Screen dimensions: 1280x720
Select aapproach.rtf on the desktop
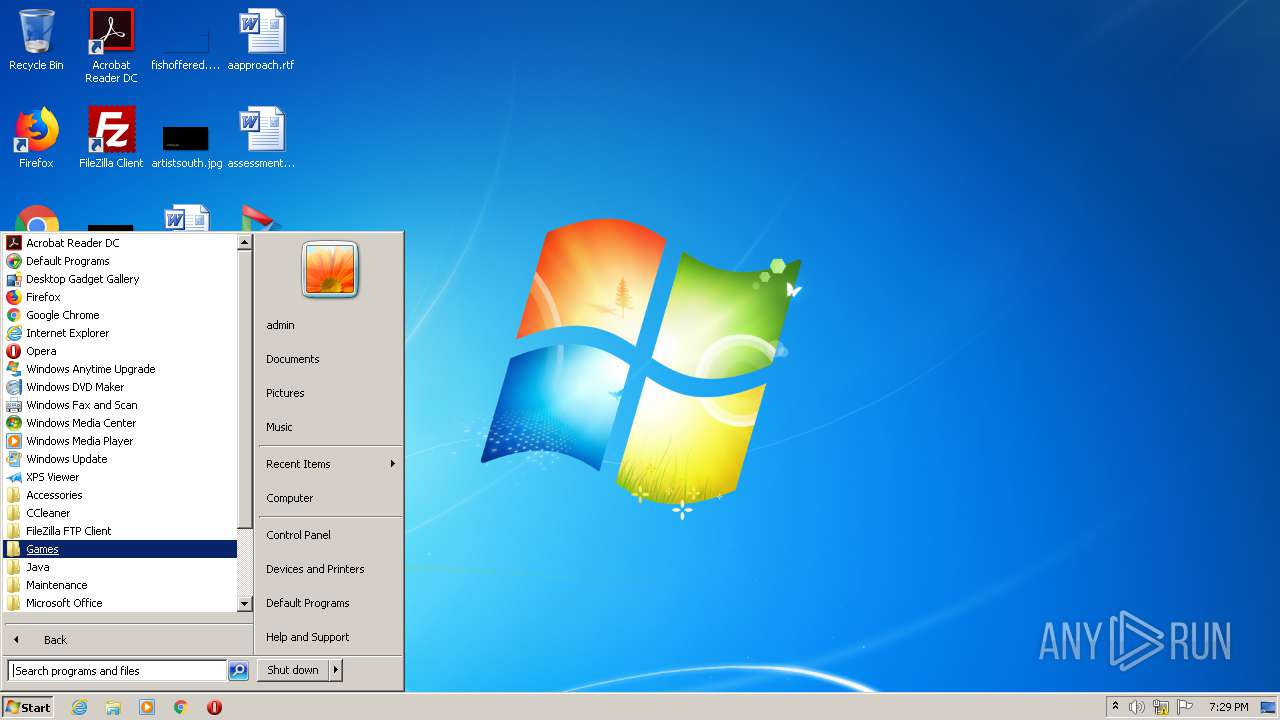click(x=261, y=40)
